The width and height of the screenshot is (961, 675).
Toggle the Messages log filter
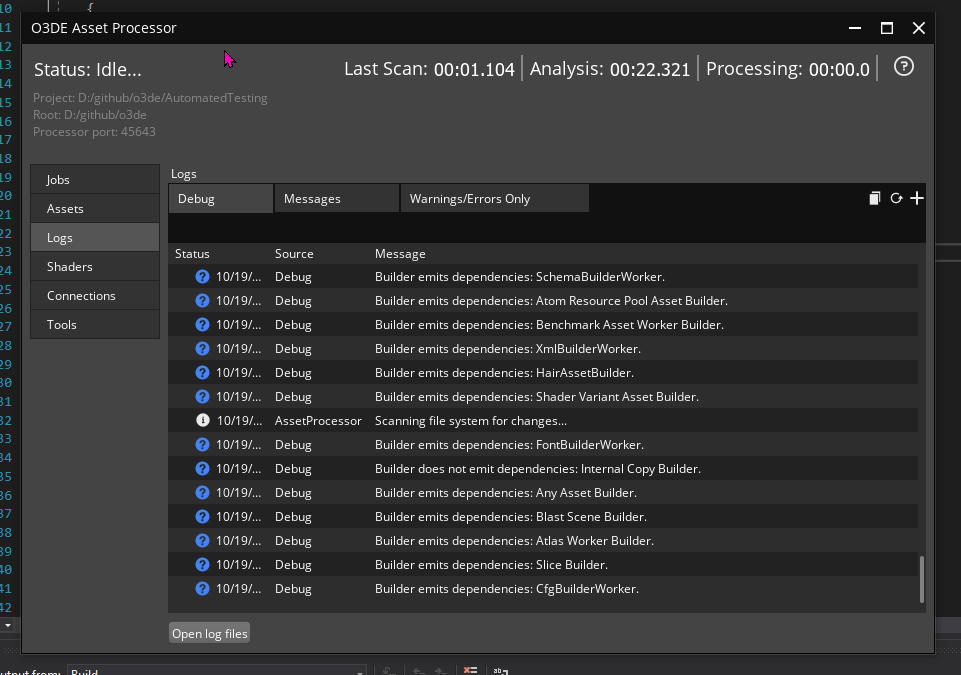336,197
